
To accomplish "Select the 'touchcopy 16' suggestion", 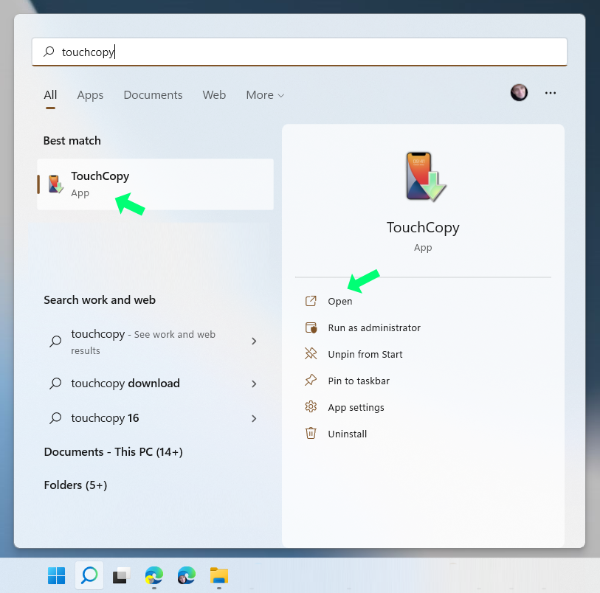I will [152, 418].
